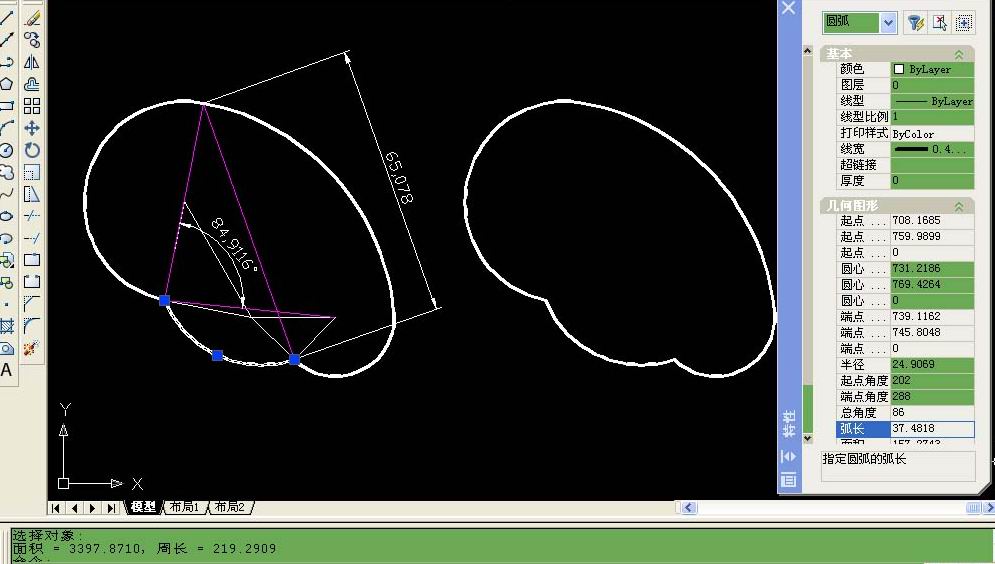
Task: Select the Move tool
Action: [32, 128]
